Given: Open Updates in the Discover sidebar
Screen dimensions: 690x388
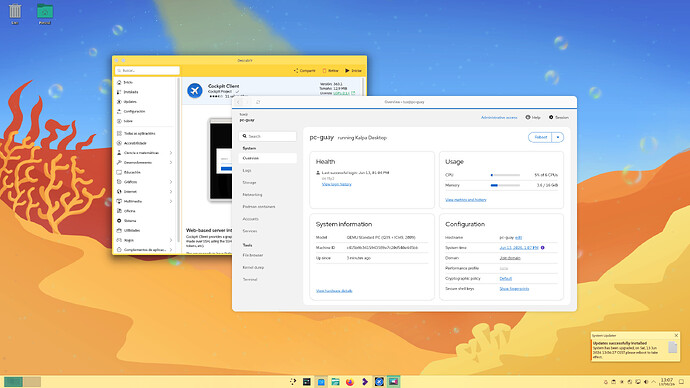Looking at the screenshot, I should [x=130, y=102].
